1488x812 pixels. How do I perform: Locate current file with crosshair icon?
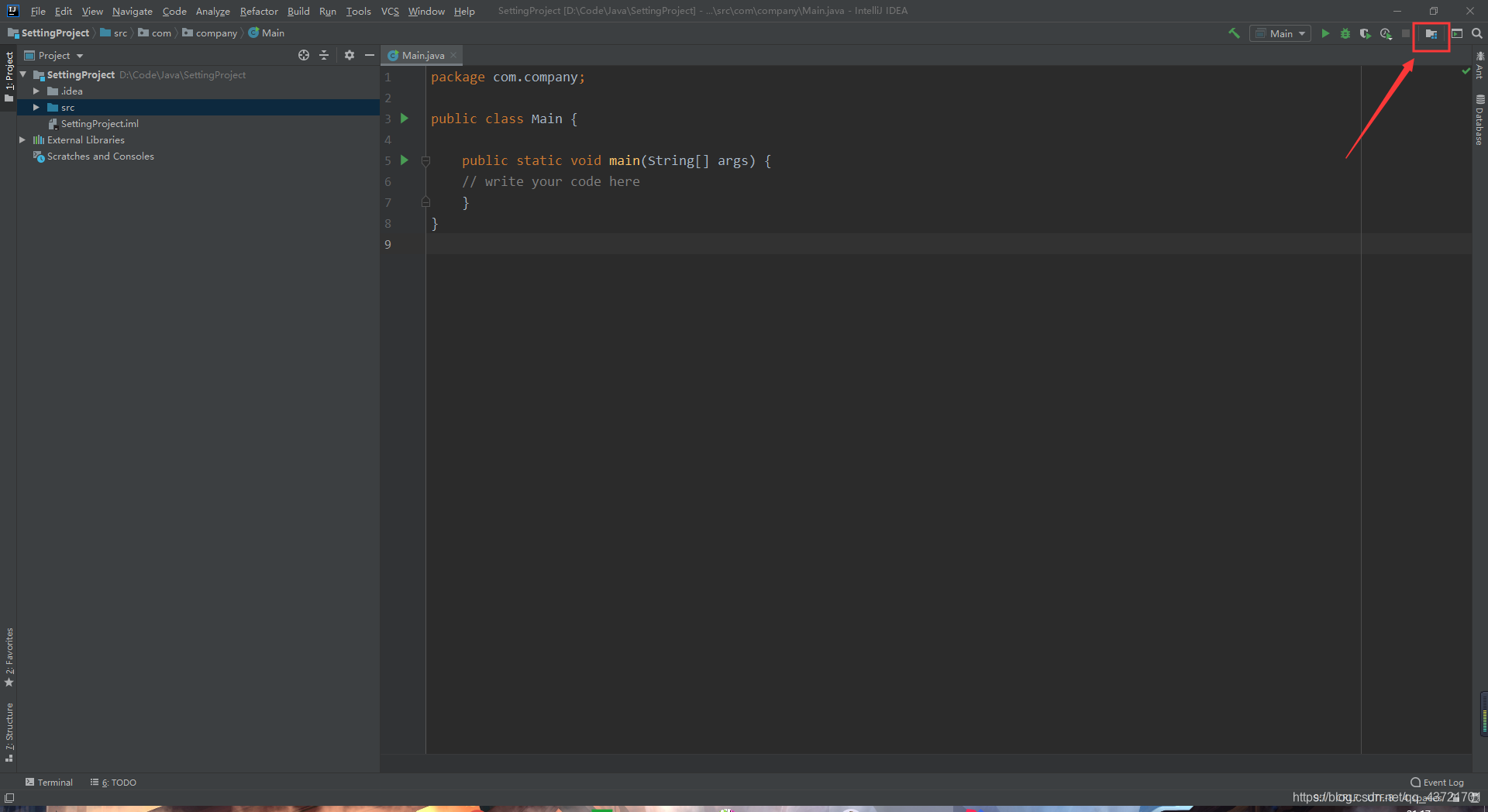click(304, 55)
